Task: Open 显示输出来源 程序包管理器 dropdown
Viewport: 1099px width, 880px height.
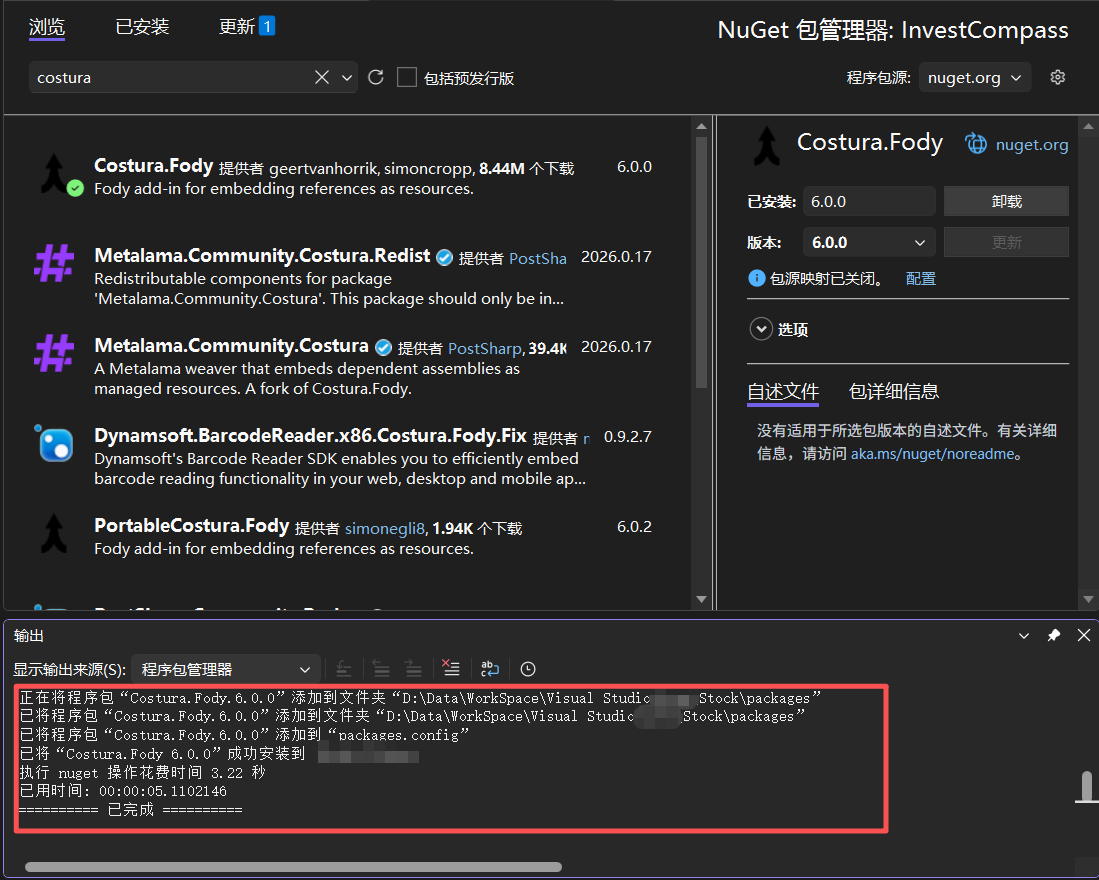Action: click(x=226, y=669)
